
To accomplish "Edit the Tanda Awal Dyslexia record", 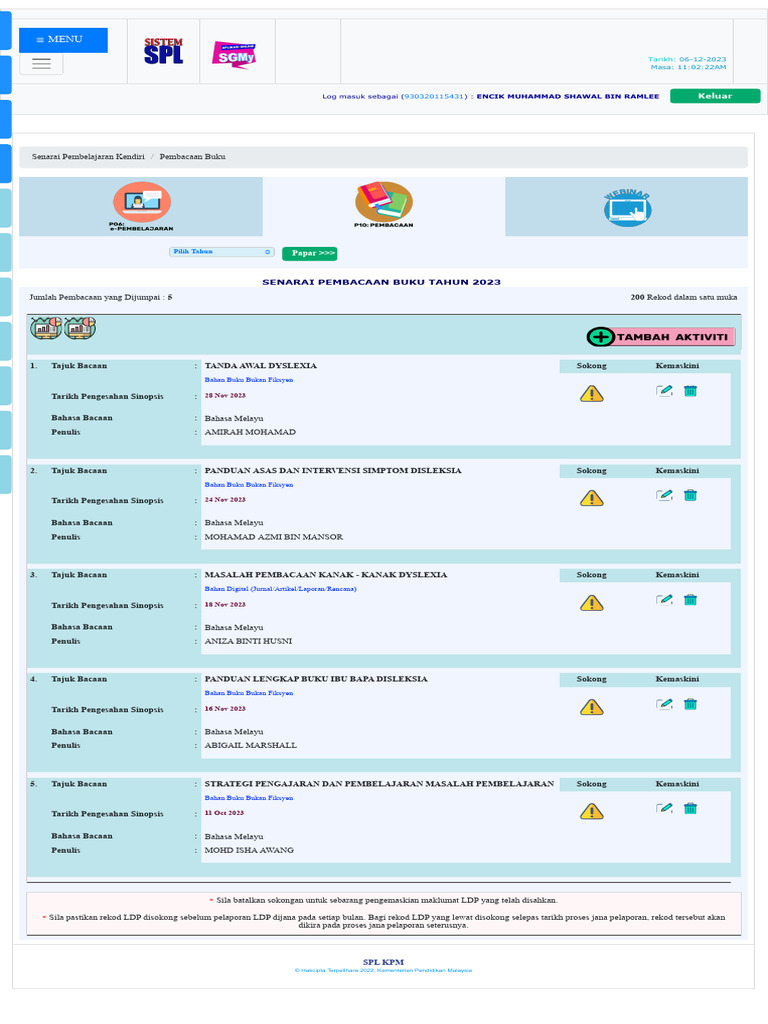I will point(664,391).
